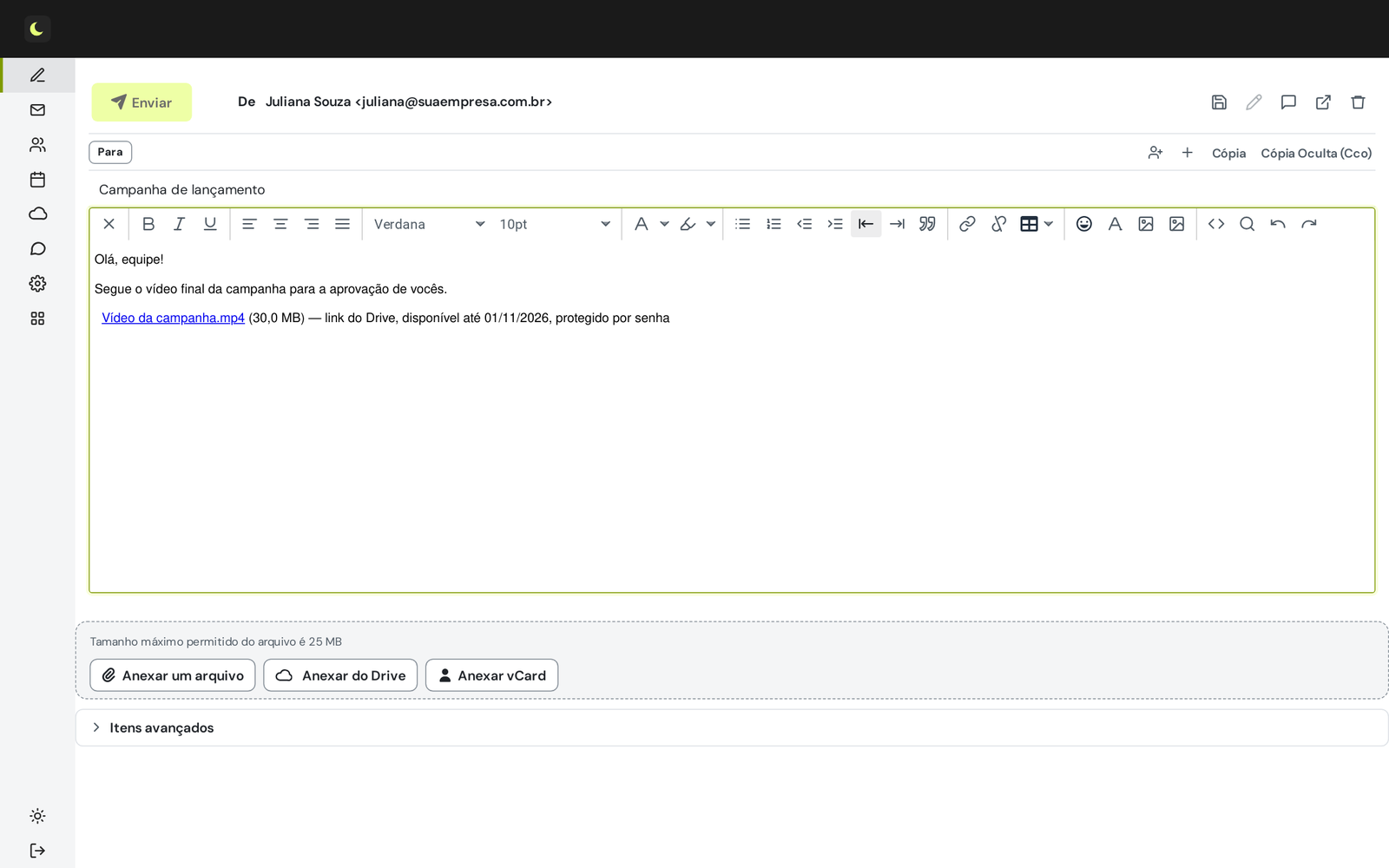Apply highlight background color marker
Image resolution: width=1389 pixels, height=868 pixels.
(x=688, y=224)
